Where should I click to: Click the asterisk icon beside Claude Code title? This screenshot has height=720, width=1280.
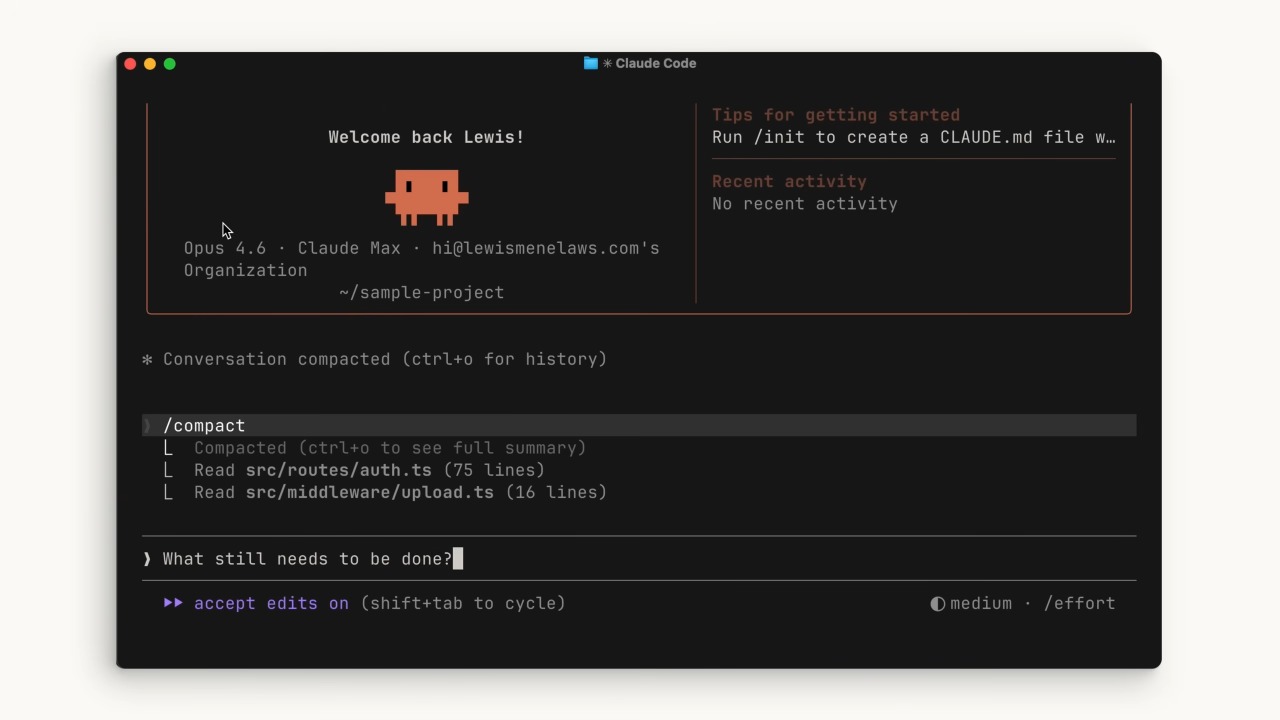coord(607,63)
